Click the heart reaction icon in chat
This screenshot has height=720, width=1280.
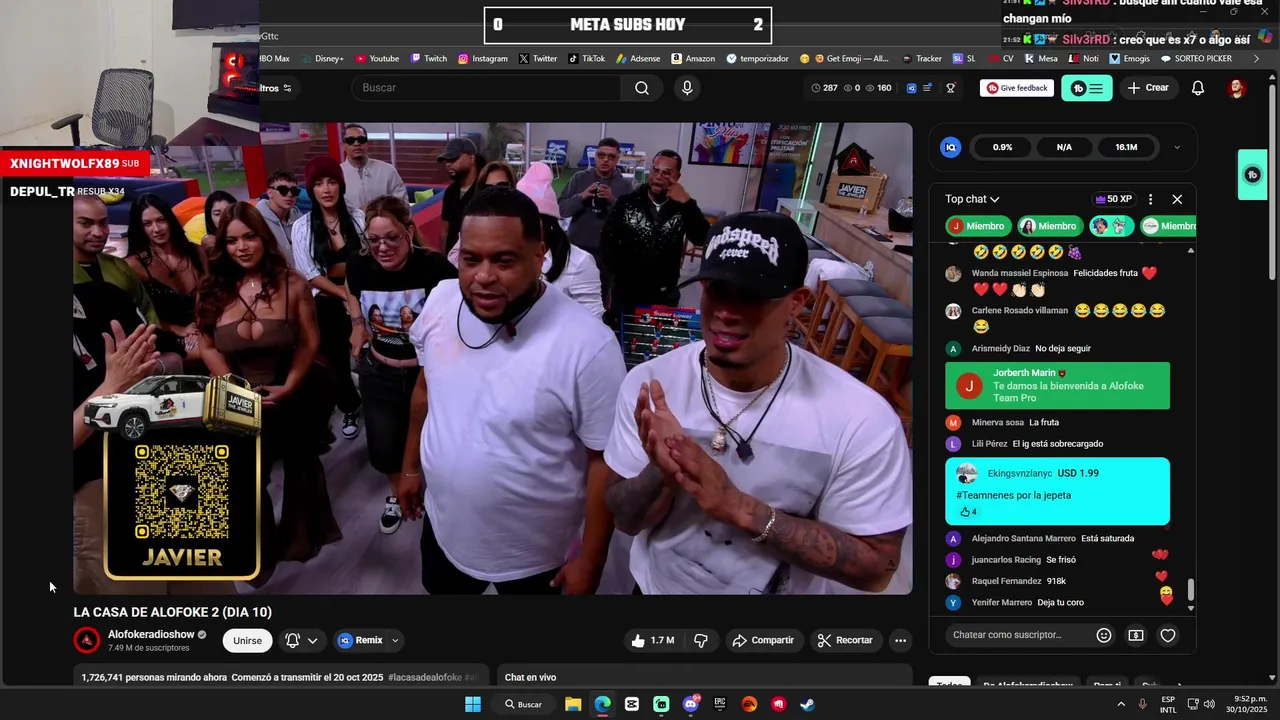1167,635
